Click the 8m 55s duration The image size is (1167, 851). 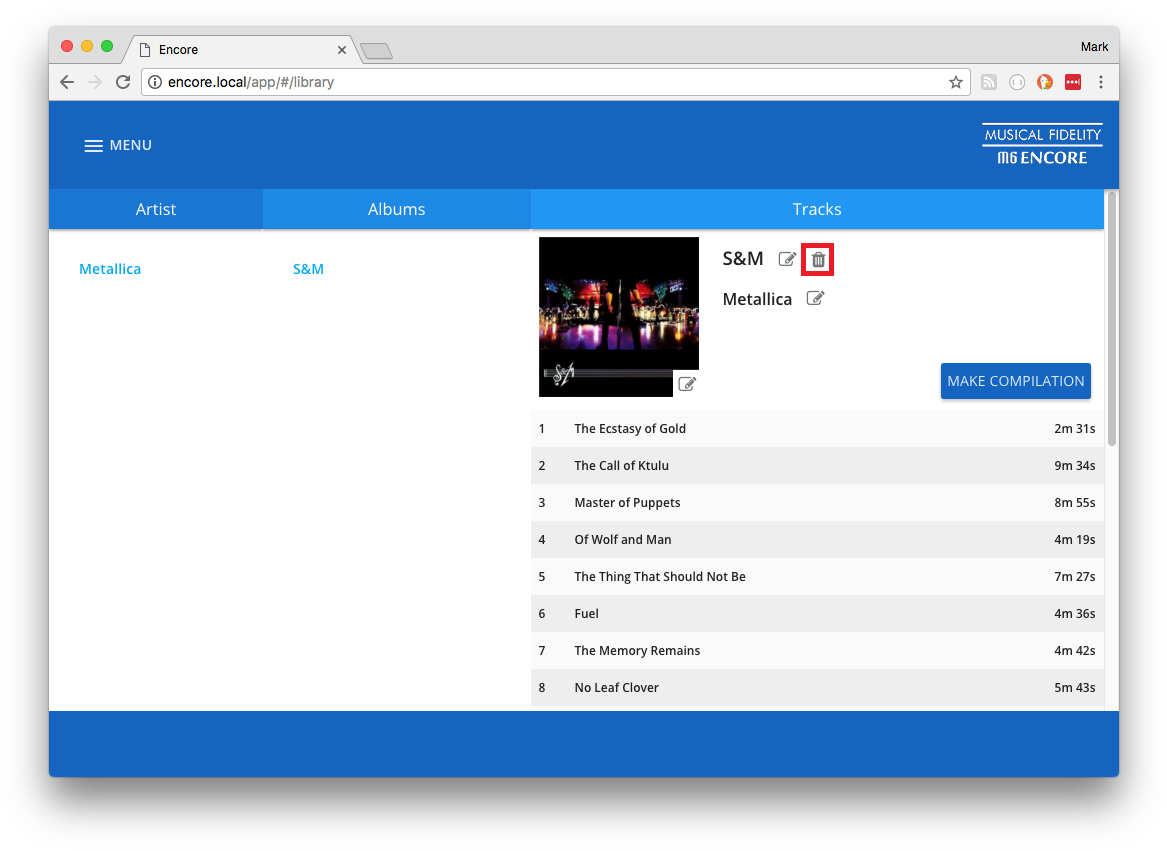[x=1074, y=503]
